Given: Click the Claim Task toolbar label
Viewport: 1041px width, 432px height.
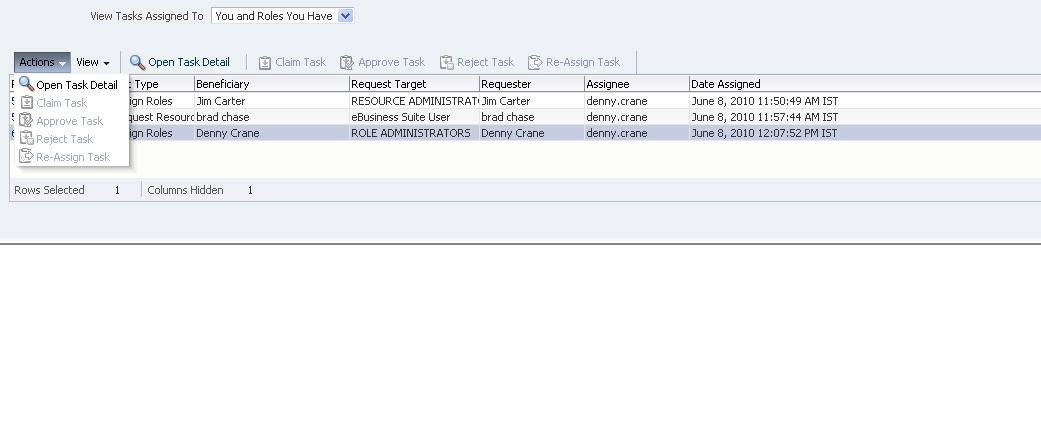Looking at the screenshot, I should tap(301, 62).
